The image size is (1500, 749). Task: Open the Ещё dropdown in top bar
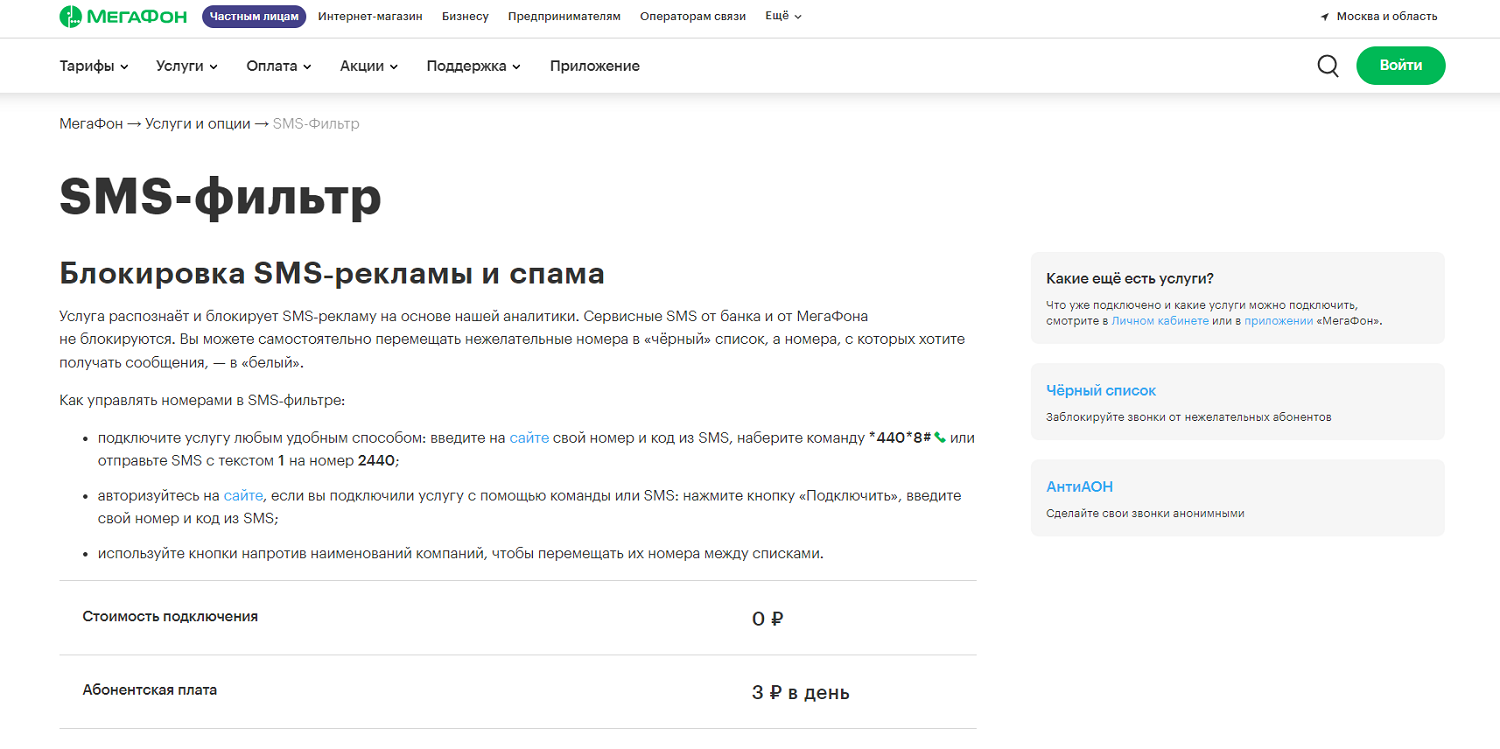click(x=783, y=16)
